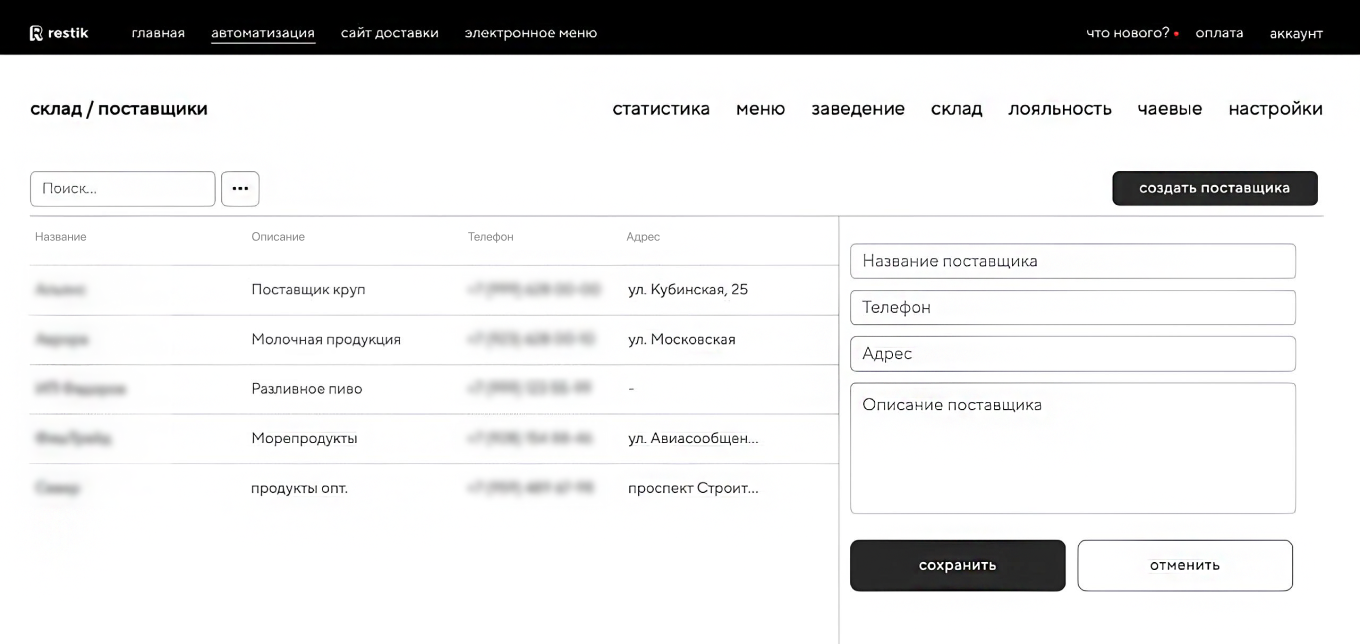Select the 'лояльность' tab
The width and height of the screenshot is (1360, 644).
(x=1060, y=109)
